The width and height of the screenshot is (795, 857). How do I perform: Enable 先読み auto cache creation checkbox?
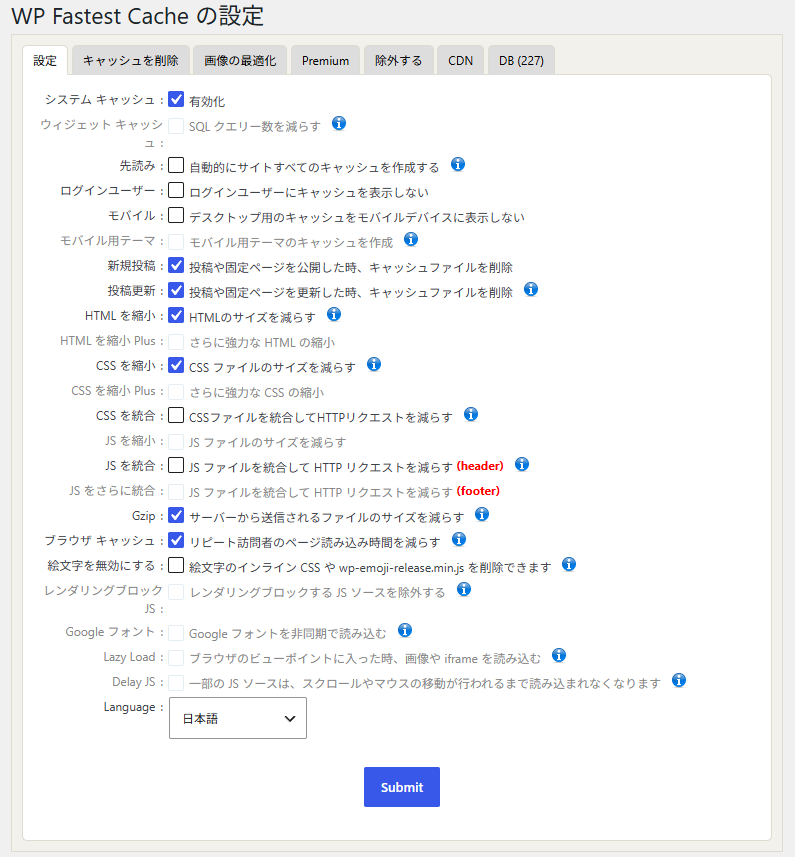click(176, 165)
